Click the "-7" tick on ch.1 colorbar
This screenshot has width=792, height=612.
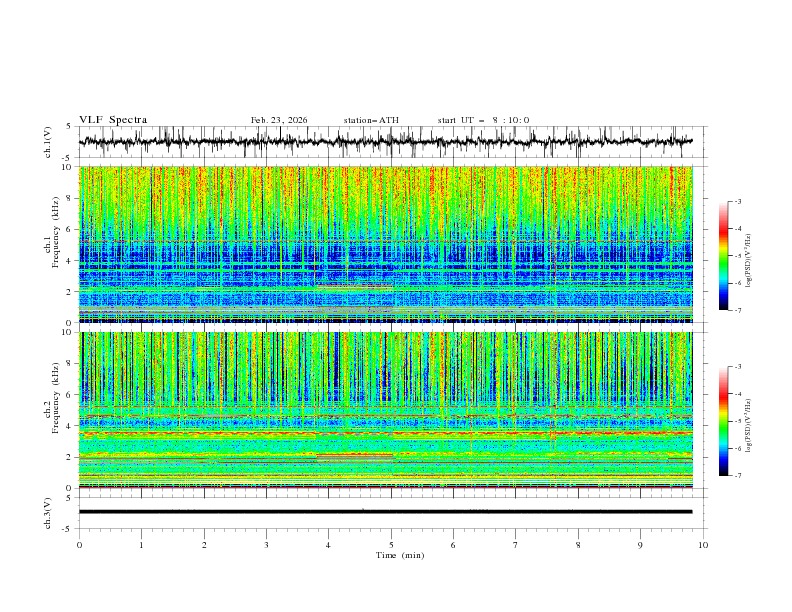738,310
